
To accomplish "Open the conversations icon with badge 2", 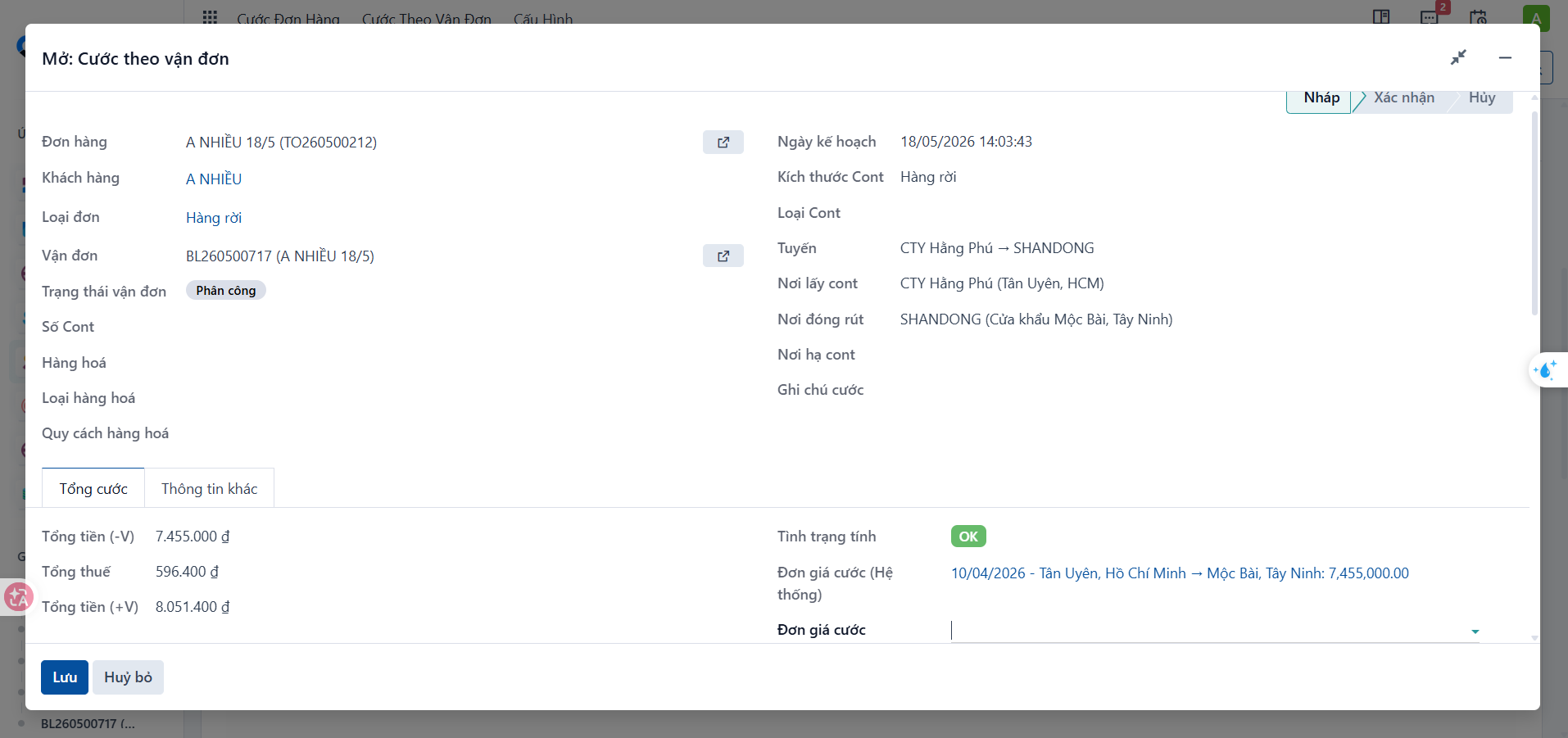I will click(1430, 16).
